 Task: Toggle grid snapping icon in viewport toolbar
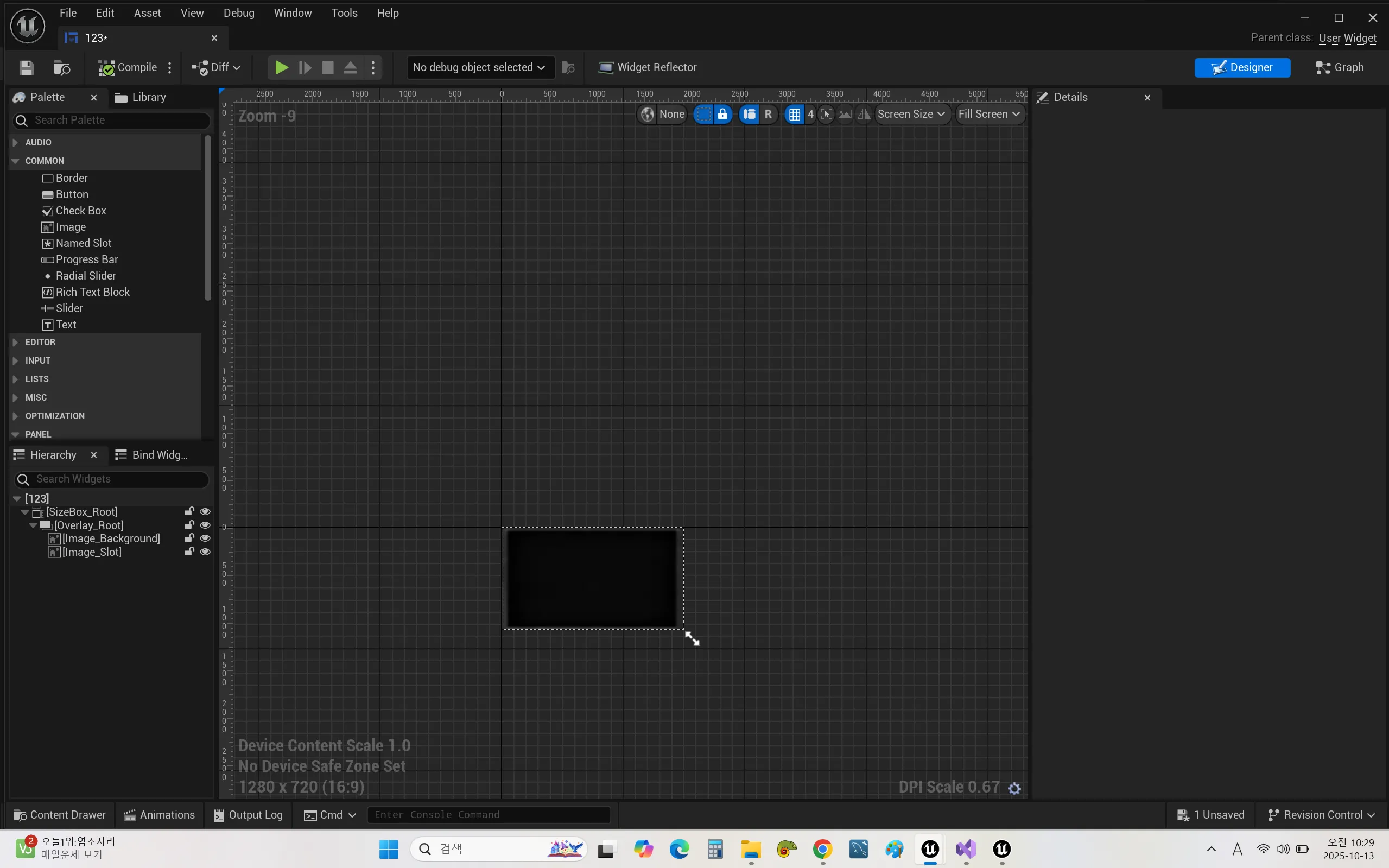[794, 114]
